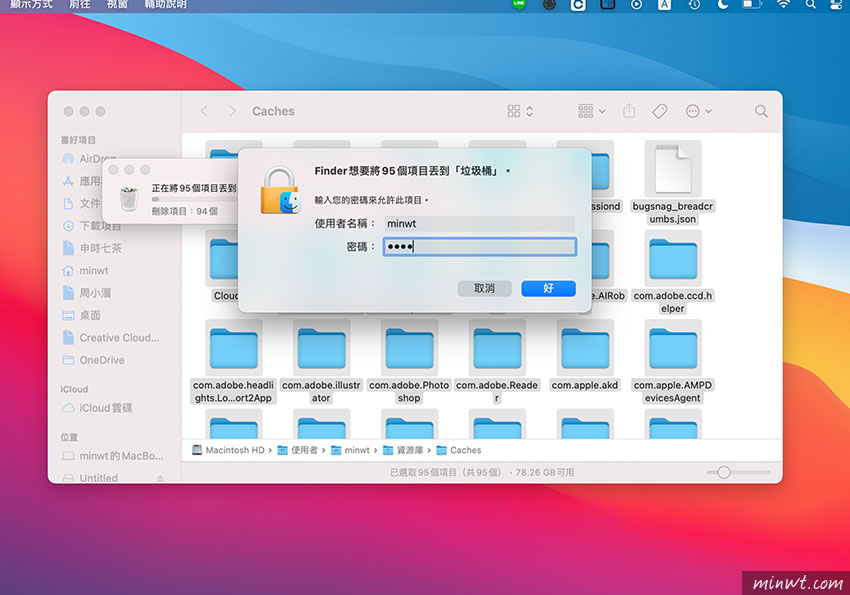Viewport: 850px width, 595px height.
Task: Open the more actions (…) dropdown
Action: (698, 111)
